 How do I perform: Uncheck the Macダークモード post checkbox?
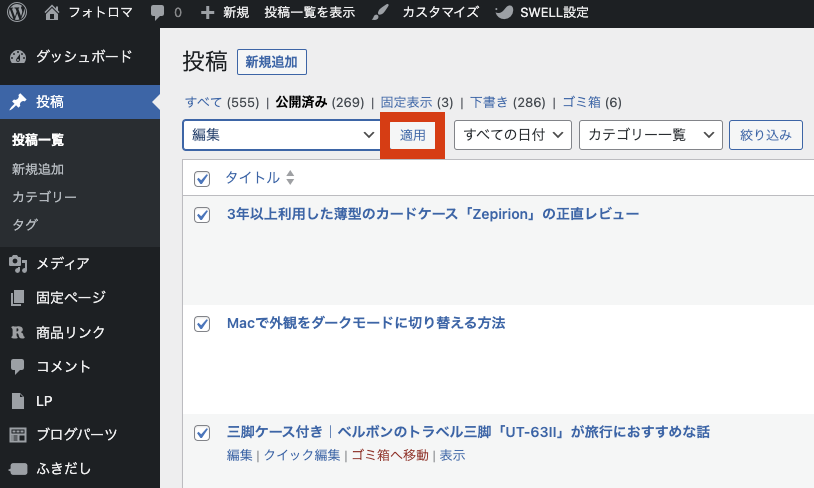(202, 323)
